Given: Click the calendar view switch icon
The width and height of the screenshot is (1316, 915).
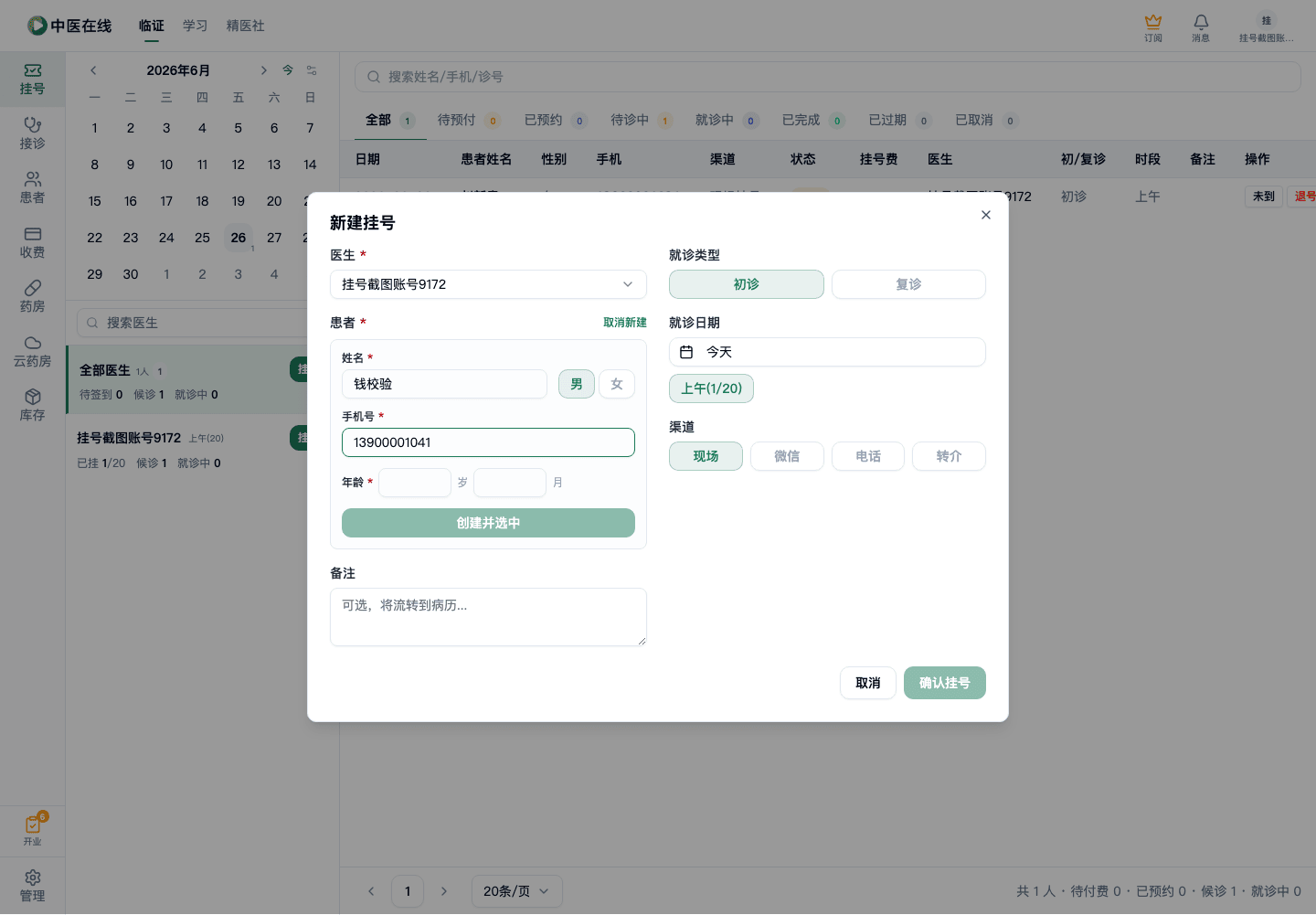Looking at the screenshot, I should 312,70.
